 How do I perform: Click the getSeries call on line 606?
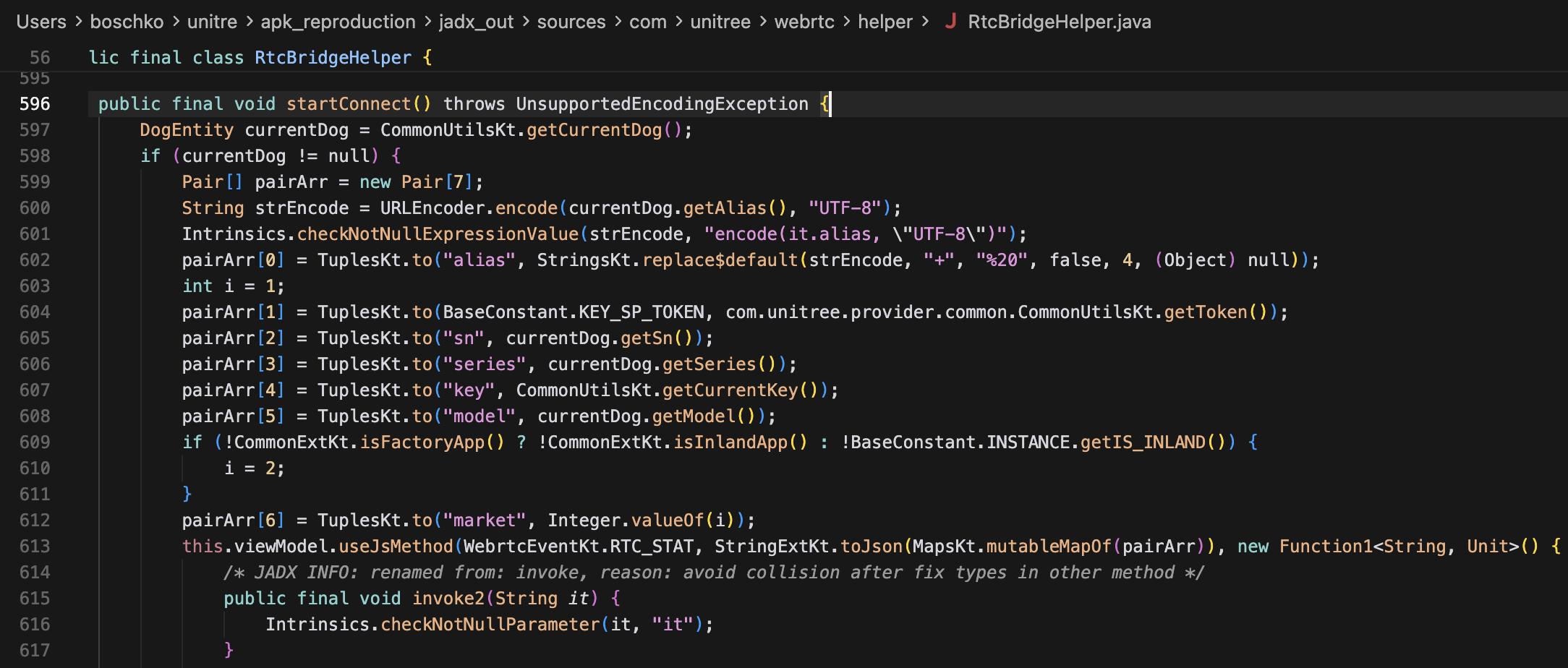pos(709,364)
